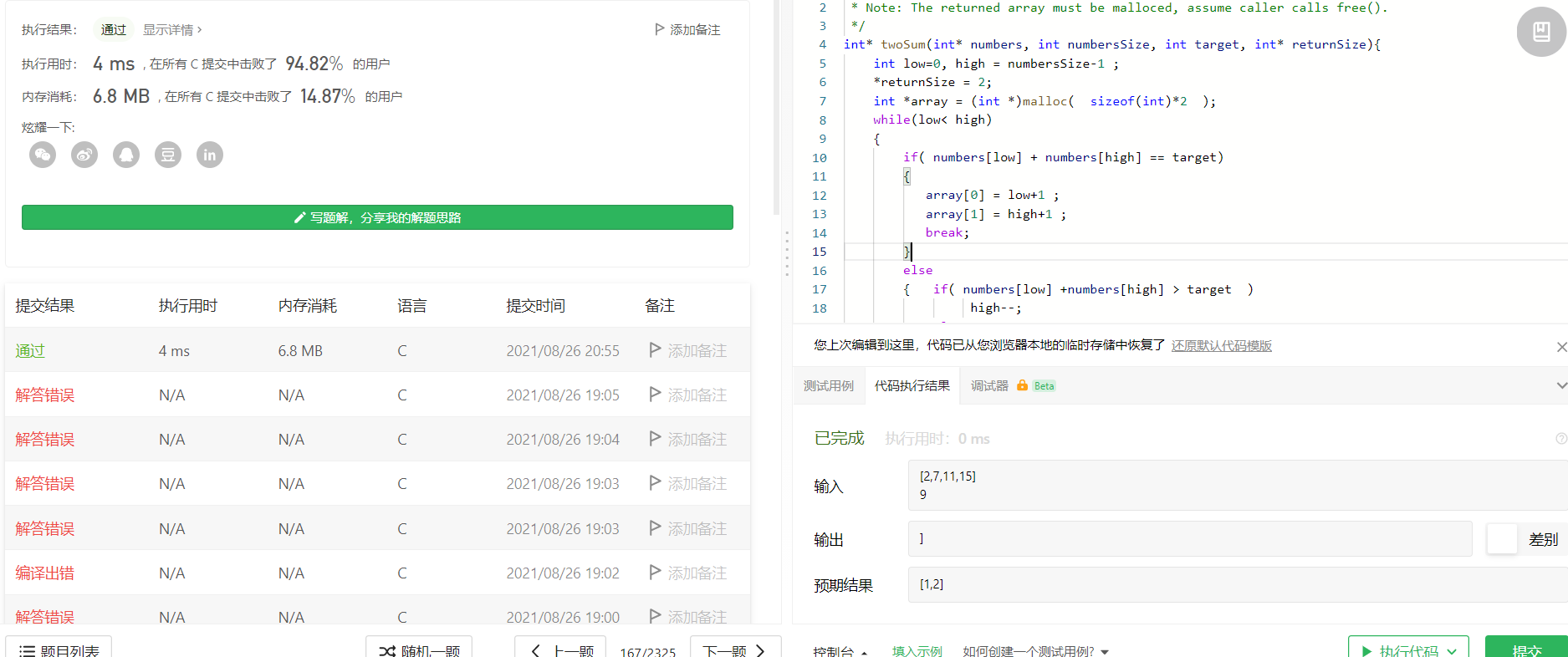Share result via QQ bell icon

[126, 155]
